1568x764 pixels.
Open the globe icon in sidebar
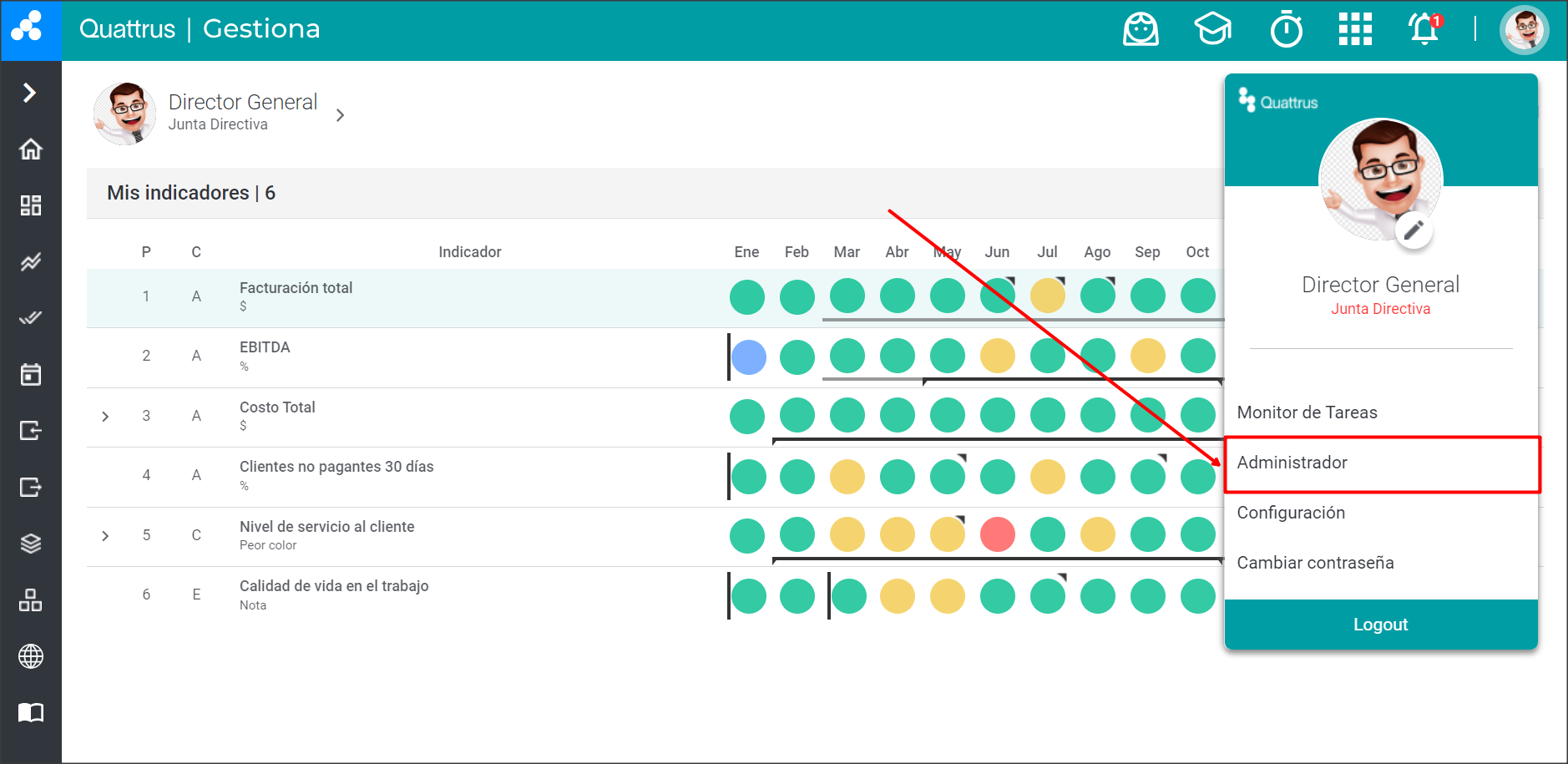(x=31, y=656)
